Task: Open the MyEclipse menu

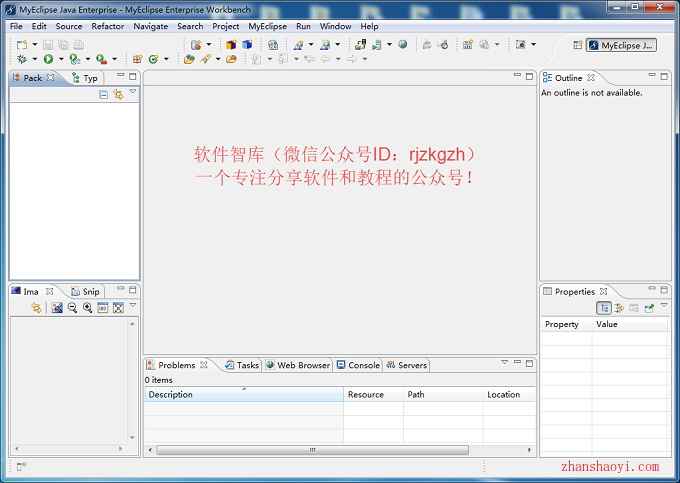Action: tap(267, 26)
